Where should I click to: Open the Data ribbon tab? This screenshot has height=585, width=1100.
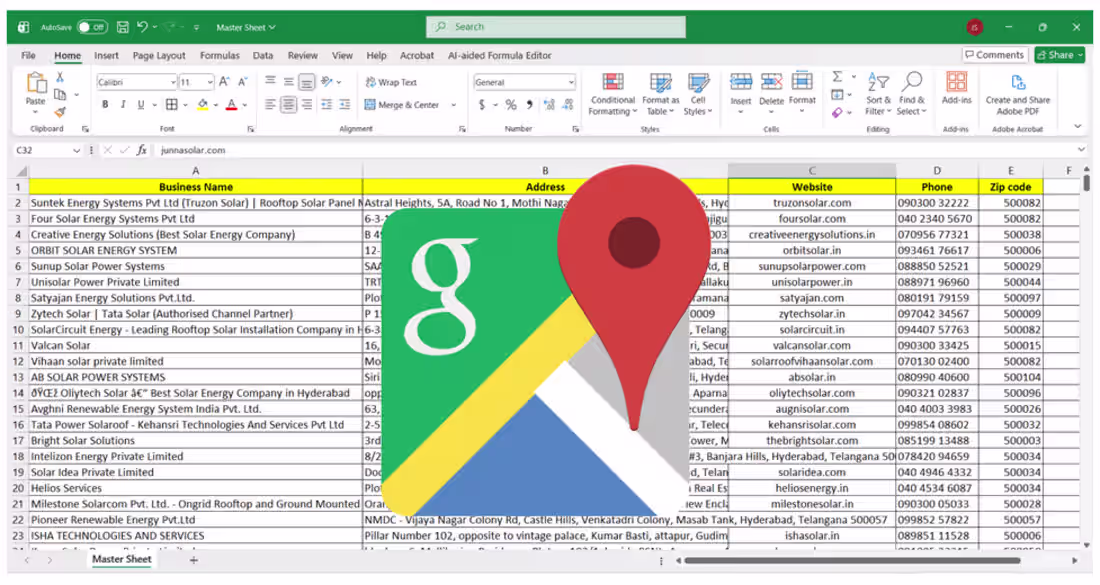tap(263, 55)
